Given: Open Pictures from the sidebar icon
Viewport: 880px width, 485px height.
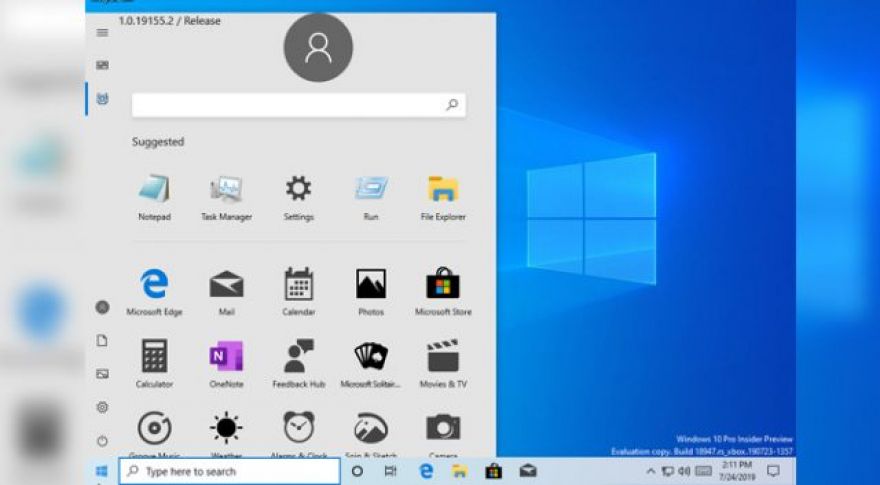Looking at the screenshot, I should [102, 373].
